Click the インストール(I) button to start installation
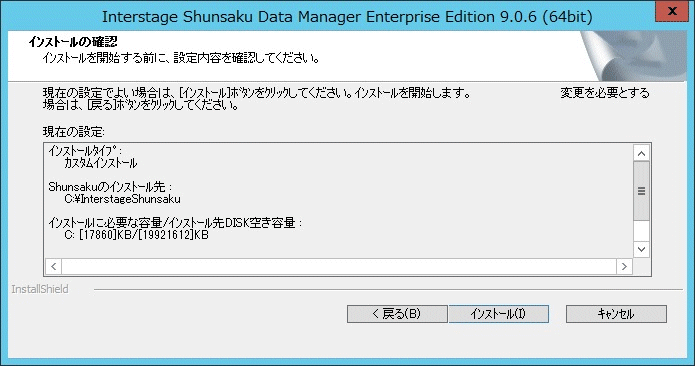Image resolution: width=695 pixels, height=366 pixels. tap(499, 314)
